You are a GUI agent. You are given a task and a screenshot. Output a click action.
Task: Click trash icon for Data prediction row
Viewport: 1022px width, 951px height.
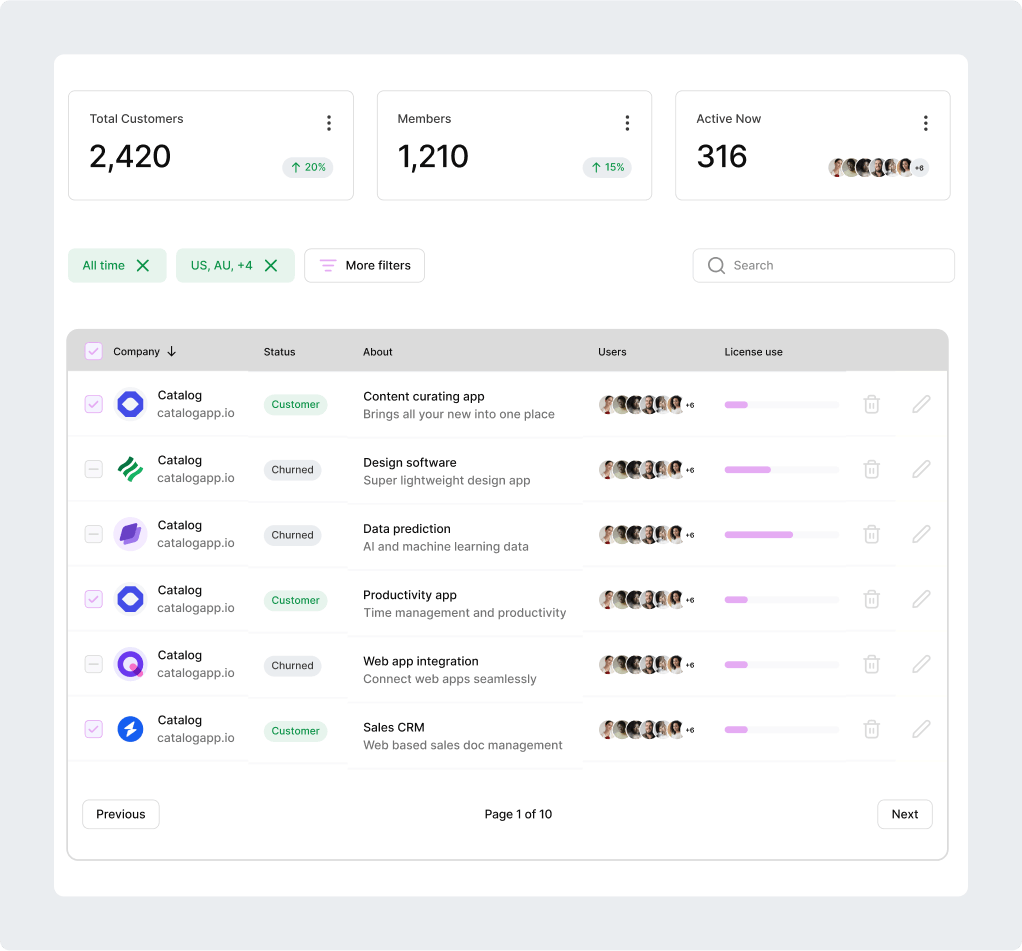pos(871,534)
